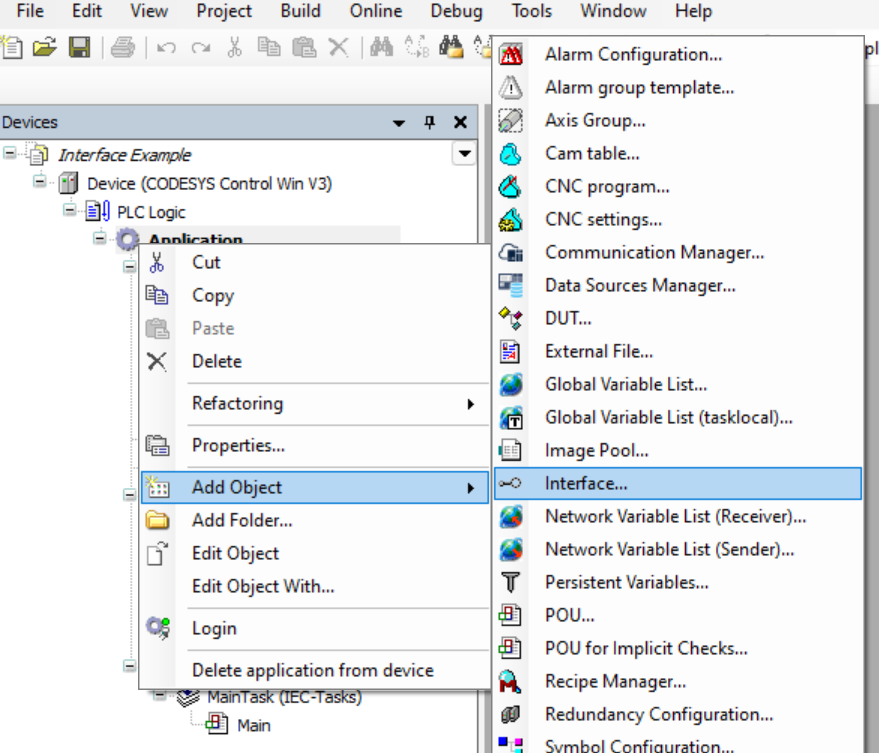Collapse the PLC Logic node
The height and width of the screenshot is (753, 879).
click(x=70, y=210)
